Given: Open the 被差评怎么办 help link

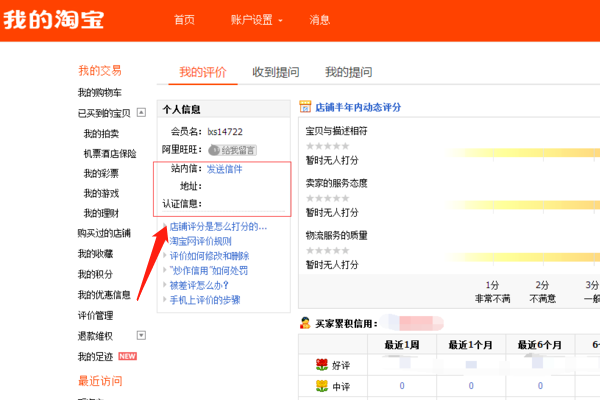Looking at the screenshot, I should [x=199, y=285].
